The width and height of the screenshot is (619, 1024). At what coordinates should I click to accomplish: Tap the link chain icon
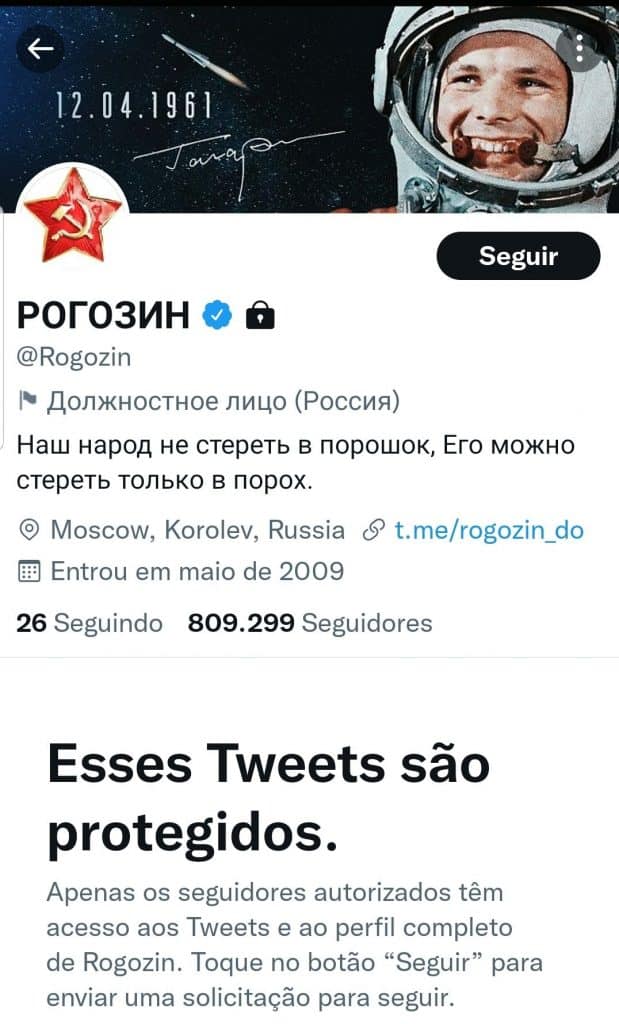click(x=373, y=530)
